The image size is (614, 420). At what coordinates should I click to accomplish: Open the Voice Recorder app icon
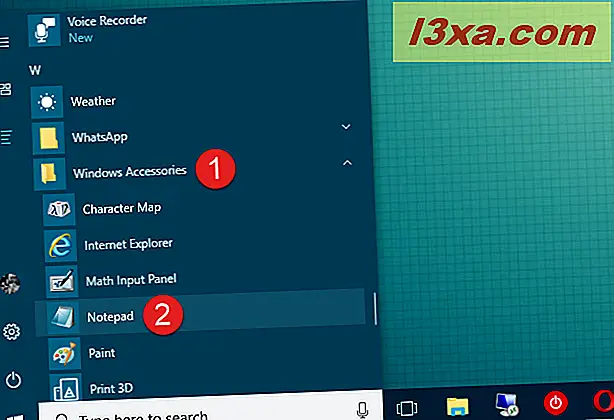44,30
